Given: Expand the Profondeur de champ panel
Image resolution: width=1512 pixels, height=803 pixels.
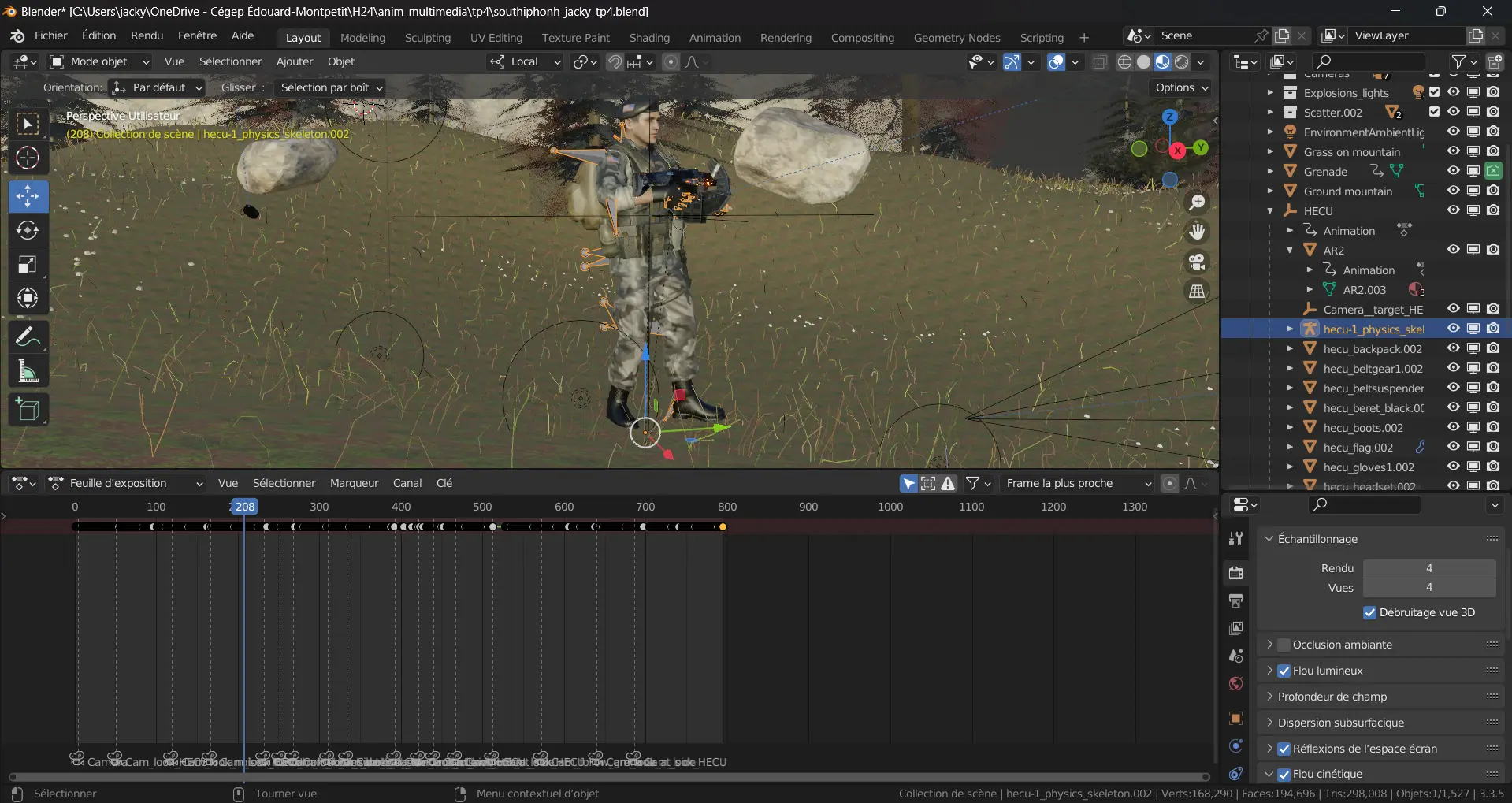Looking at the screenshot, I should click(1269, 697).
